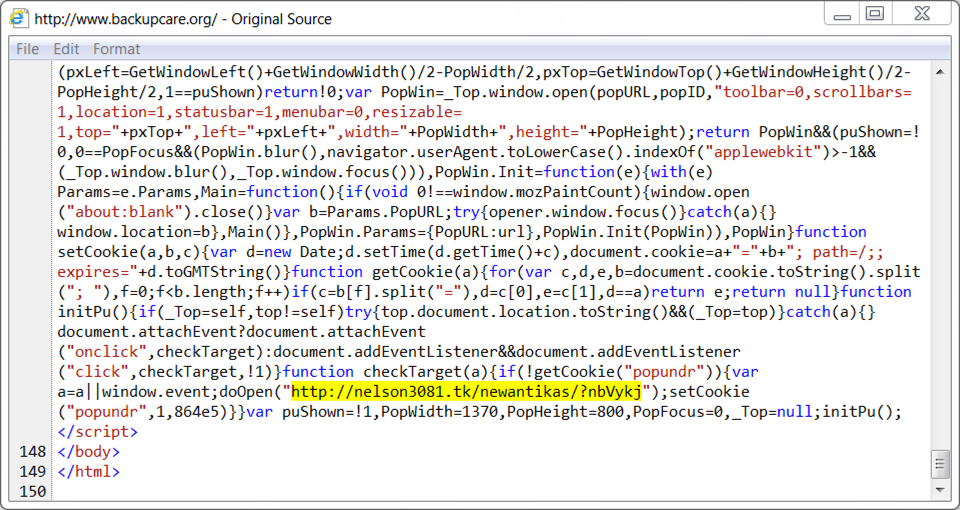
Task: Click the scrollbar down arrow
Action: coord(939,490)
